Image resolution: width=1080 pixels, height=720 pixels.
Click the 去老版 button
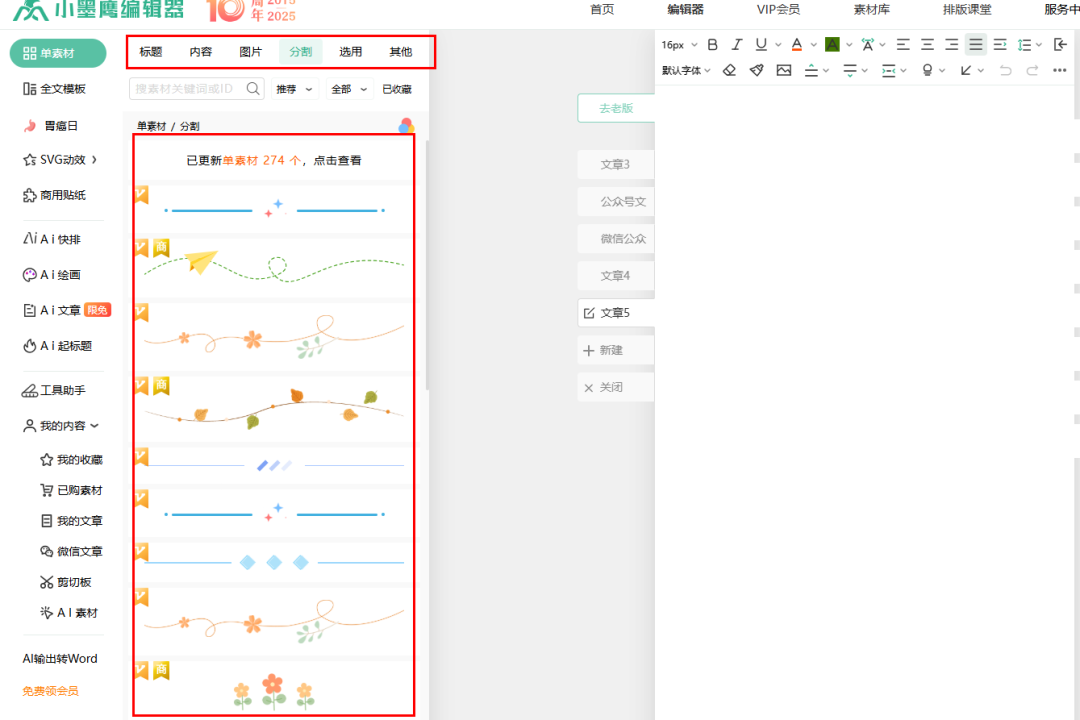click(616, 108)
